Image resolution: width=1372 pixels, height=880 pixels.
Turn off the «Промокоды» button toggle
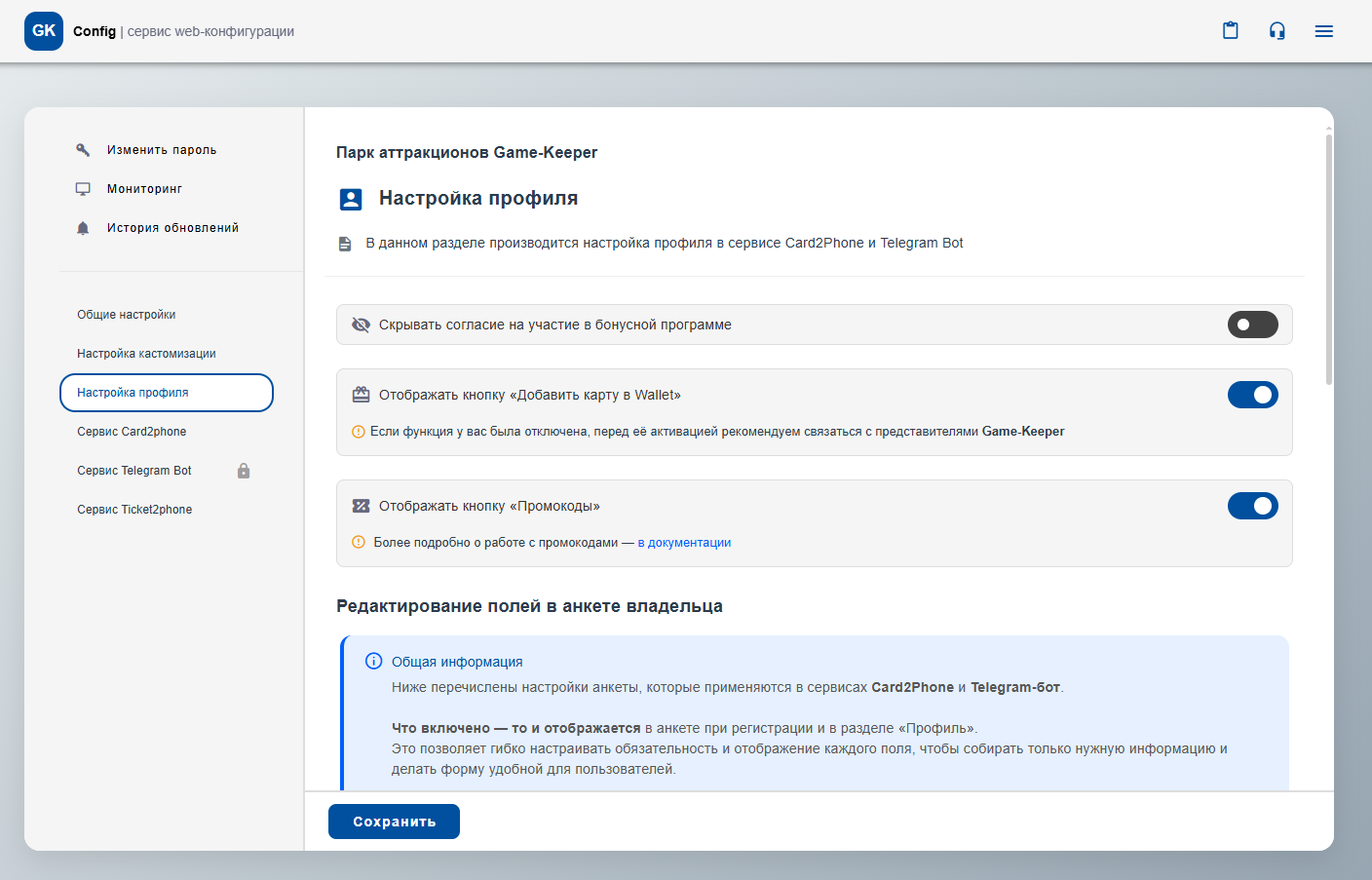1252,506
